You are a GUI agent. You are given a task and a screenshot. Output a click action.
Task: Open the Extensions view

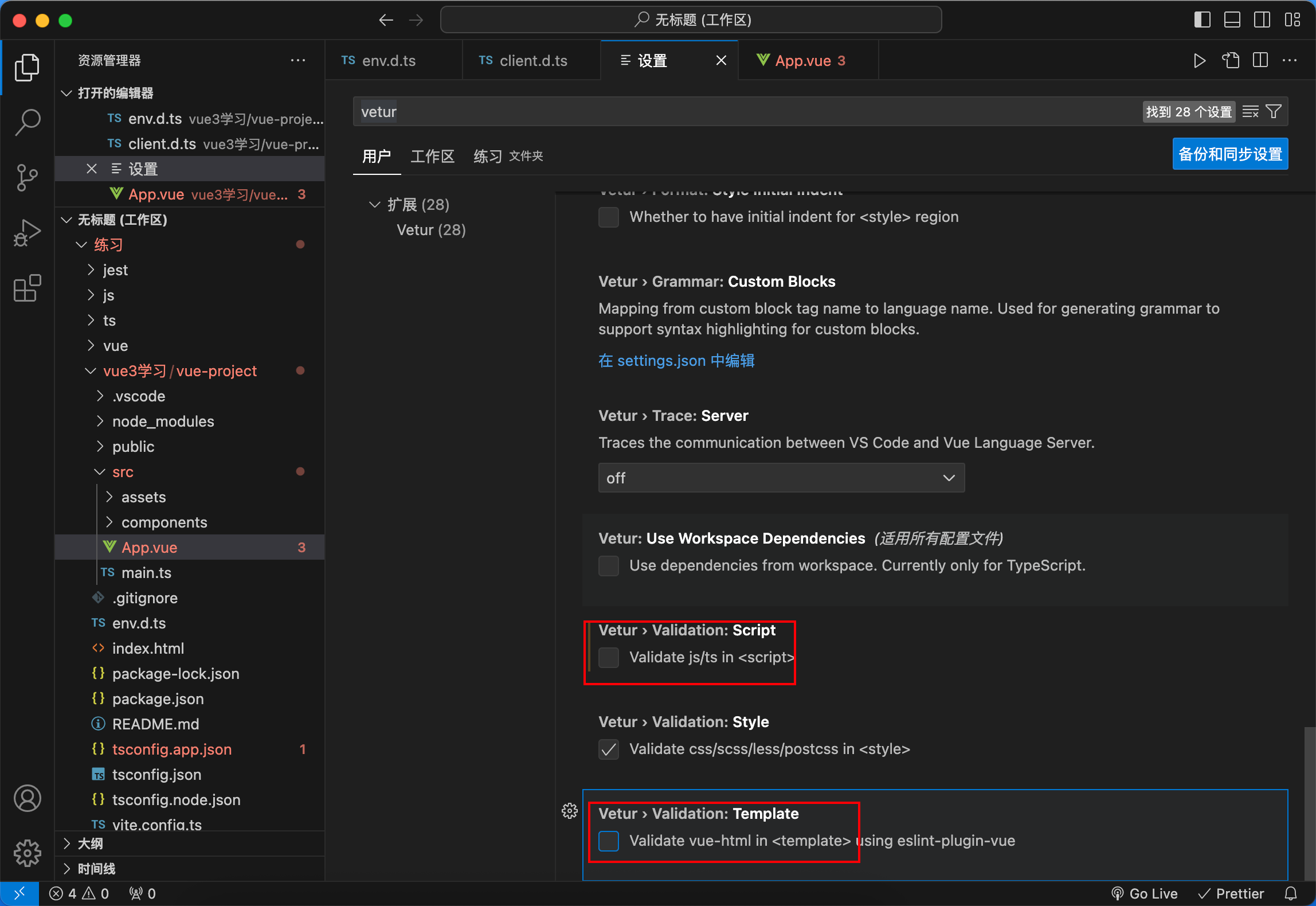(x=27, y=288)
